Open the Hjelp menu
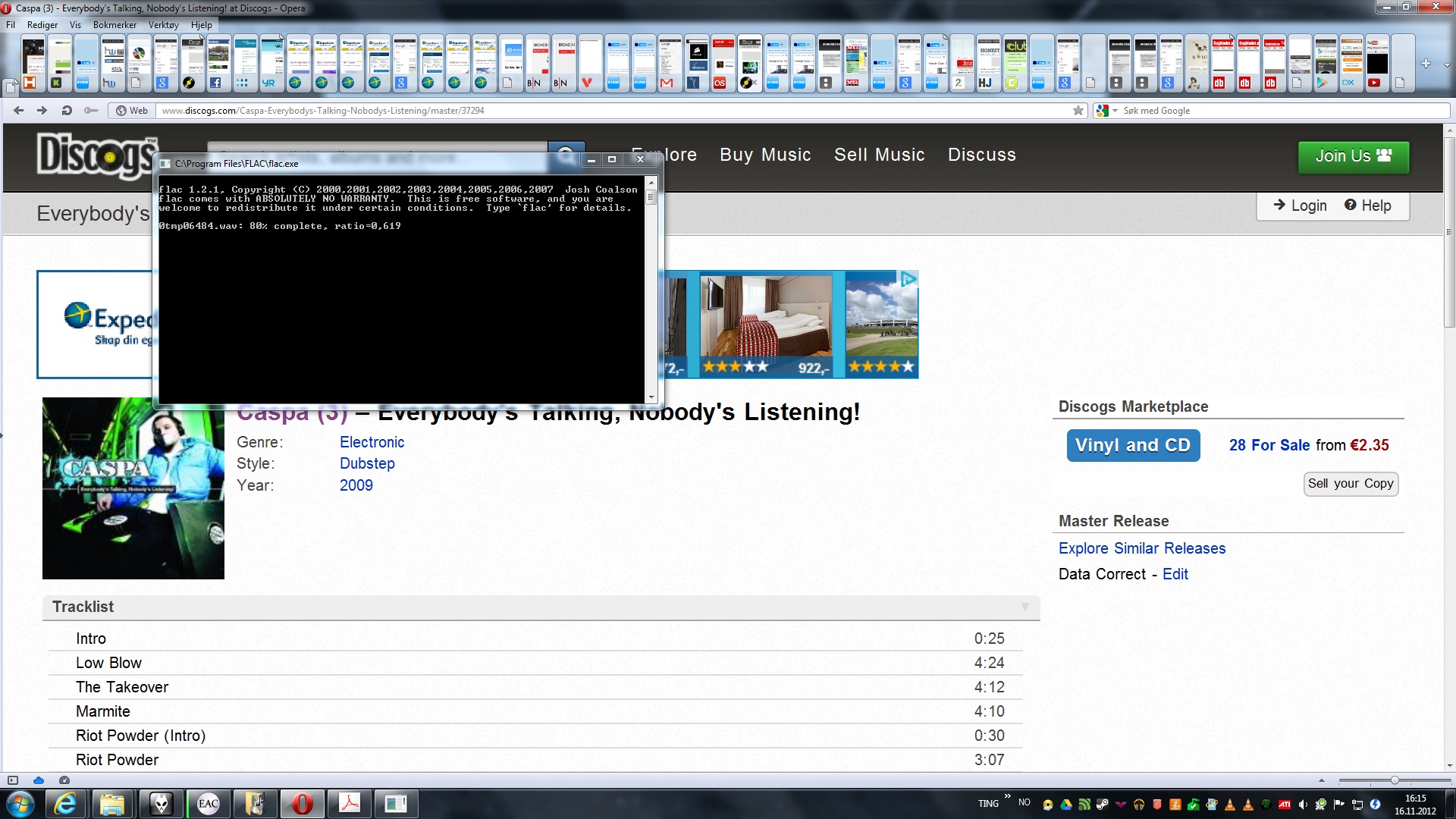Screen dimensions: 1456x819 point(201,25)
